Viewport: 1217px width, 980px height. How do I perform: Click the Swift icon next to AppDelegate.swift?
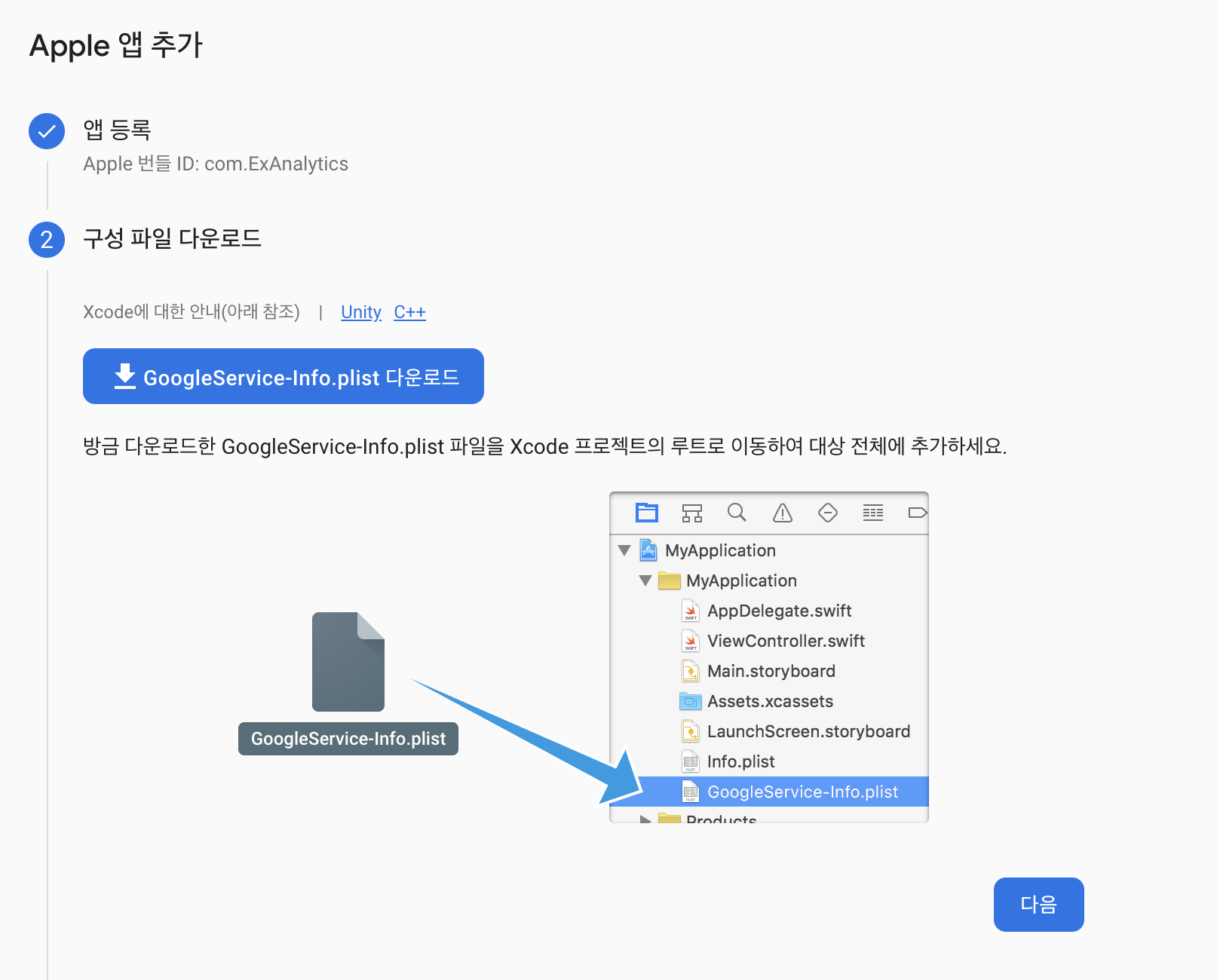click(x=691, y=611)
